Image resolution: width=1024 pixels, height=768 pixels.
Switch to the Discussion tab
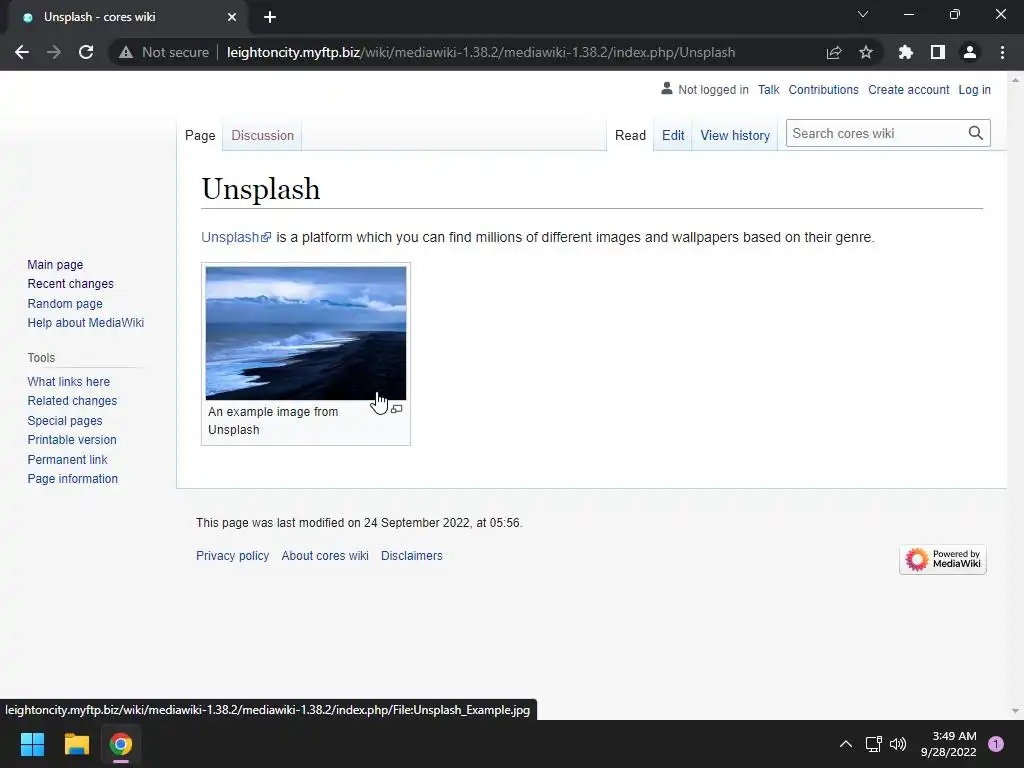click(x=263, y=135)
